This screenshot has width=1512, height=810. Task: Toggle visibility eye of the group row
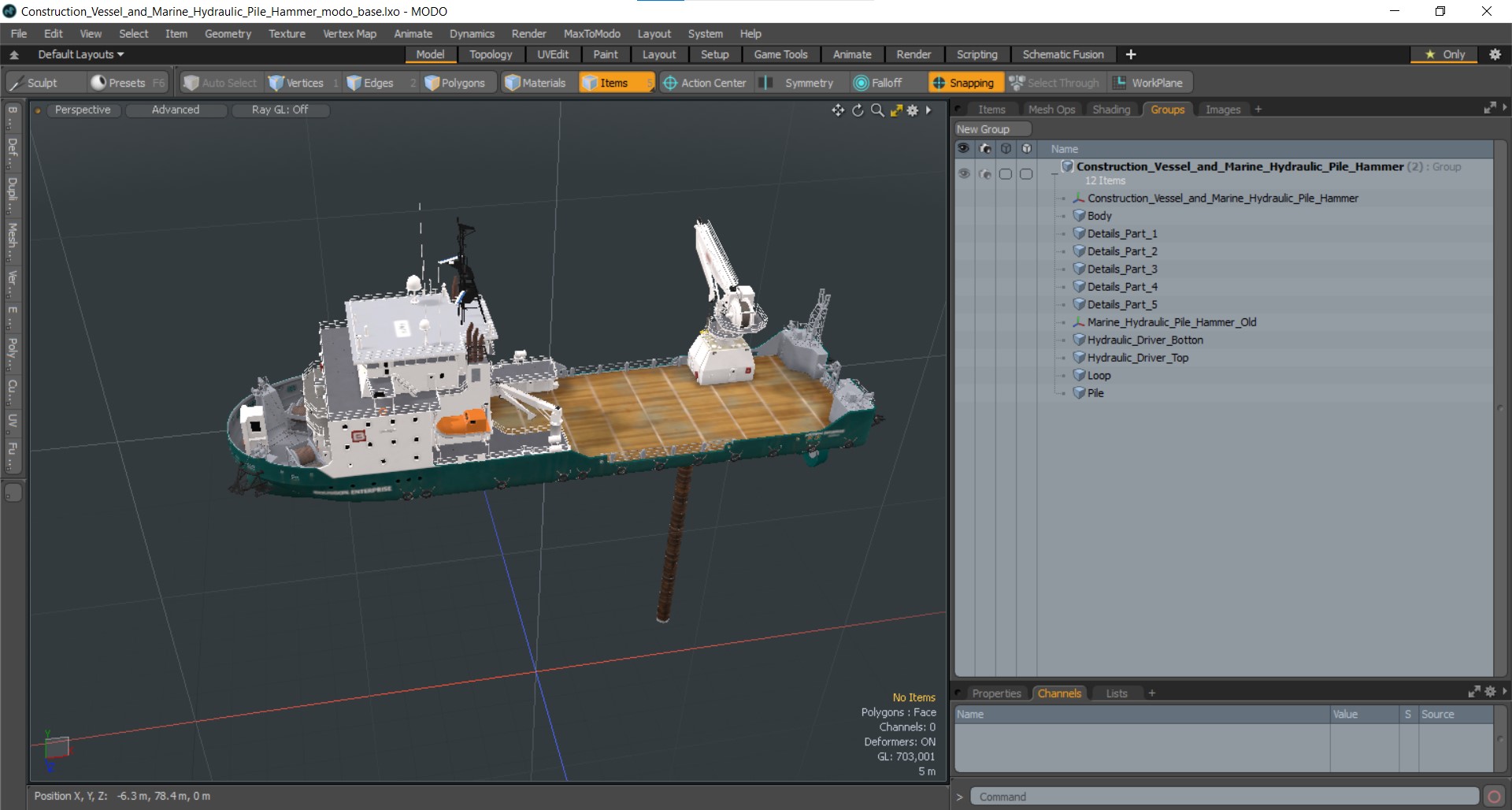[964, 173]
